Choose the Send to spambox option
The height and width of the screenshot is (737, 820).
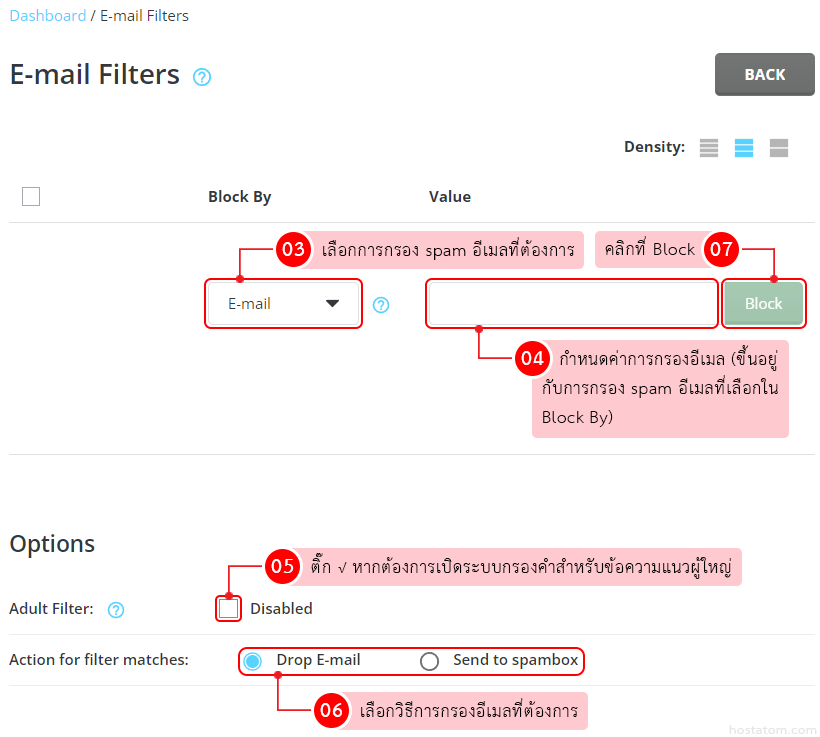pyautogui.click(x=430, y=661)
